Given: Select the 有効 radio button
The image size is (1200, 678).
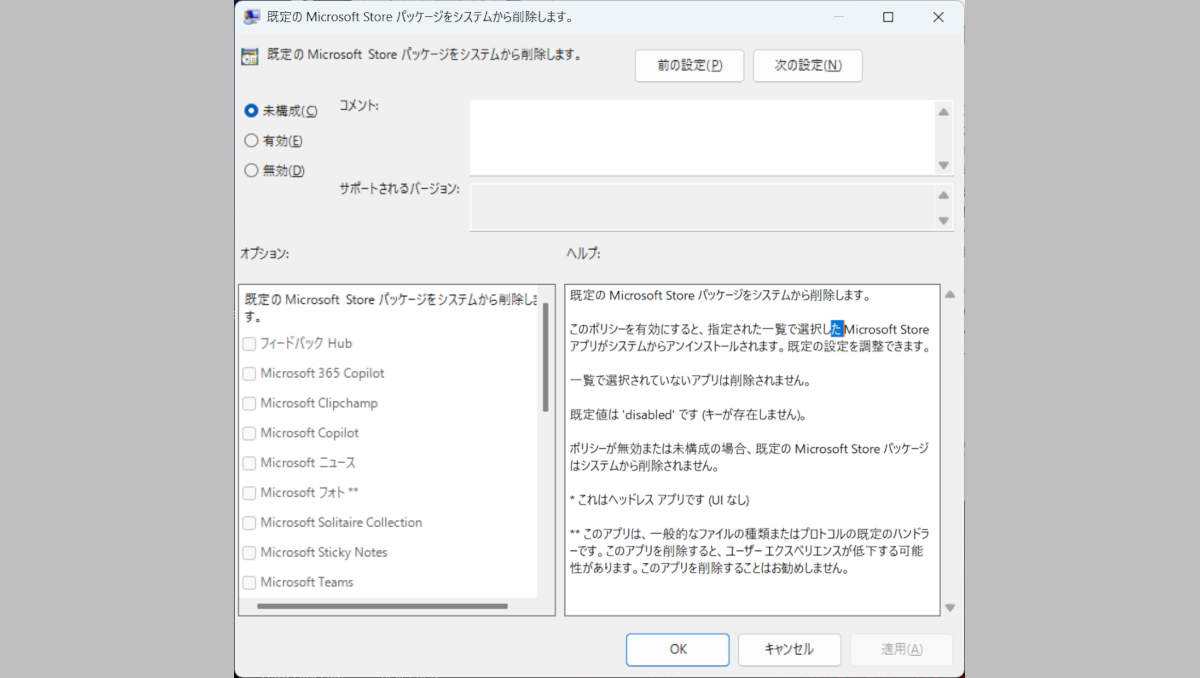Looking at the screenshot, I should point(252,141).
